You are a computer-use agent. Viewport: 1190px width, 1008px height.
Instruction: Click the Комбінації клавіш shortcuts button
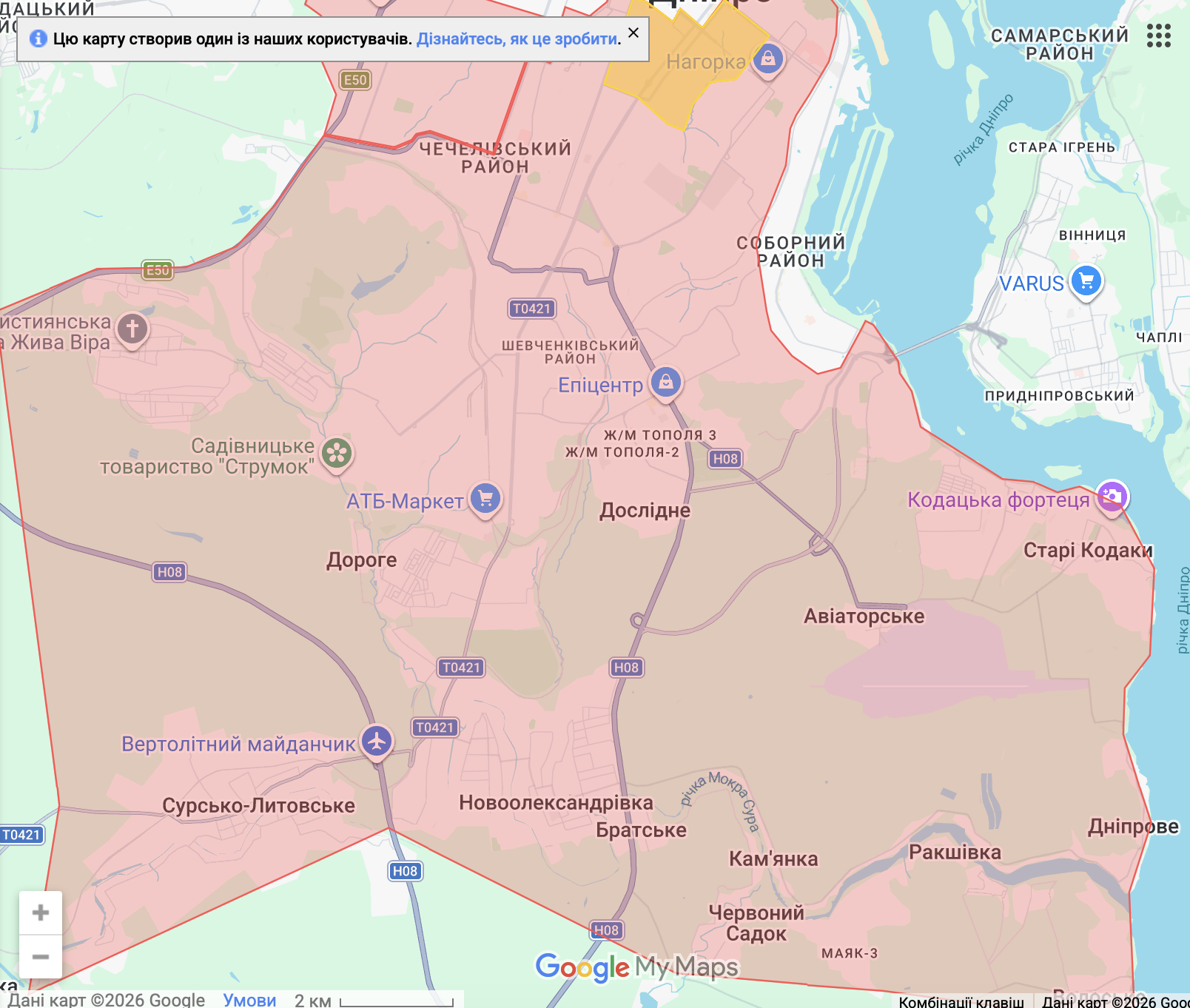click(961, 1001)
